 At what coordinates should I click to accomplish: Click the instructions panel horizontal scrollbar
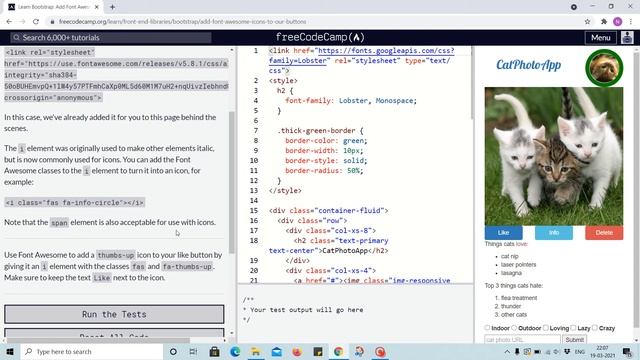[x=98, y=340]
